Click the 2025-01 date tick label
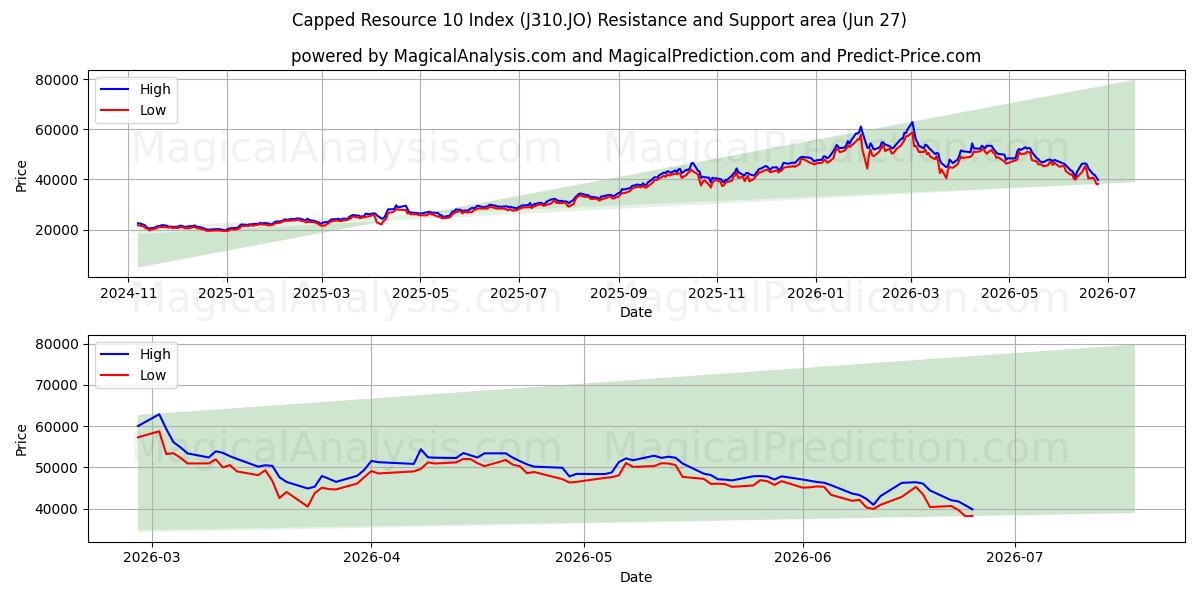Screen dimensions: 1200x600 point(226,294)
